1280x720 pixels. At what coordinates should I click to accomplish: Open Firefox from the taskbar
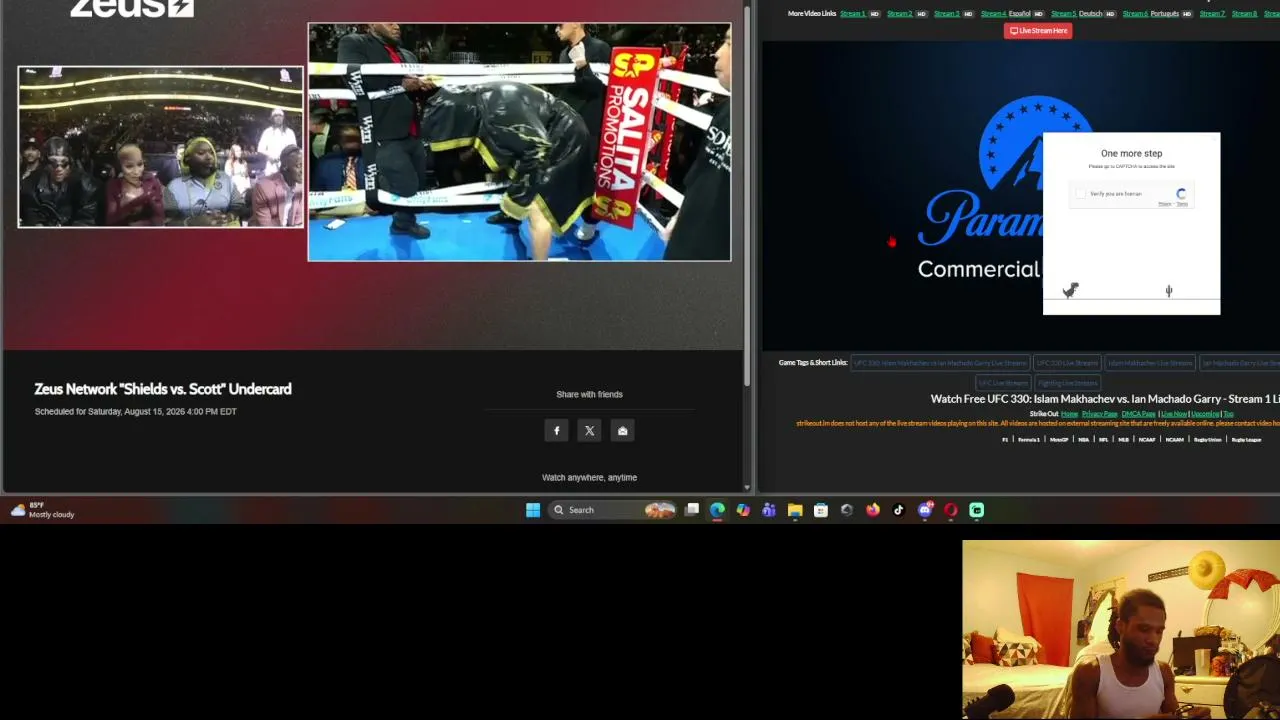pyautogui.click(x=873, y=510)
